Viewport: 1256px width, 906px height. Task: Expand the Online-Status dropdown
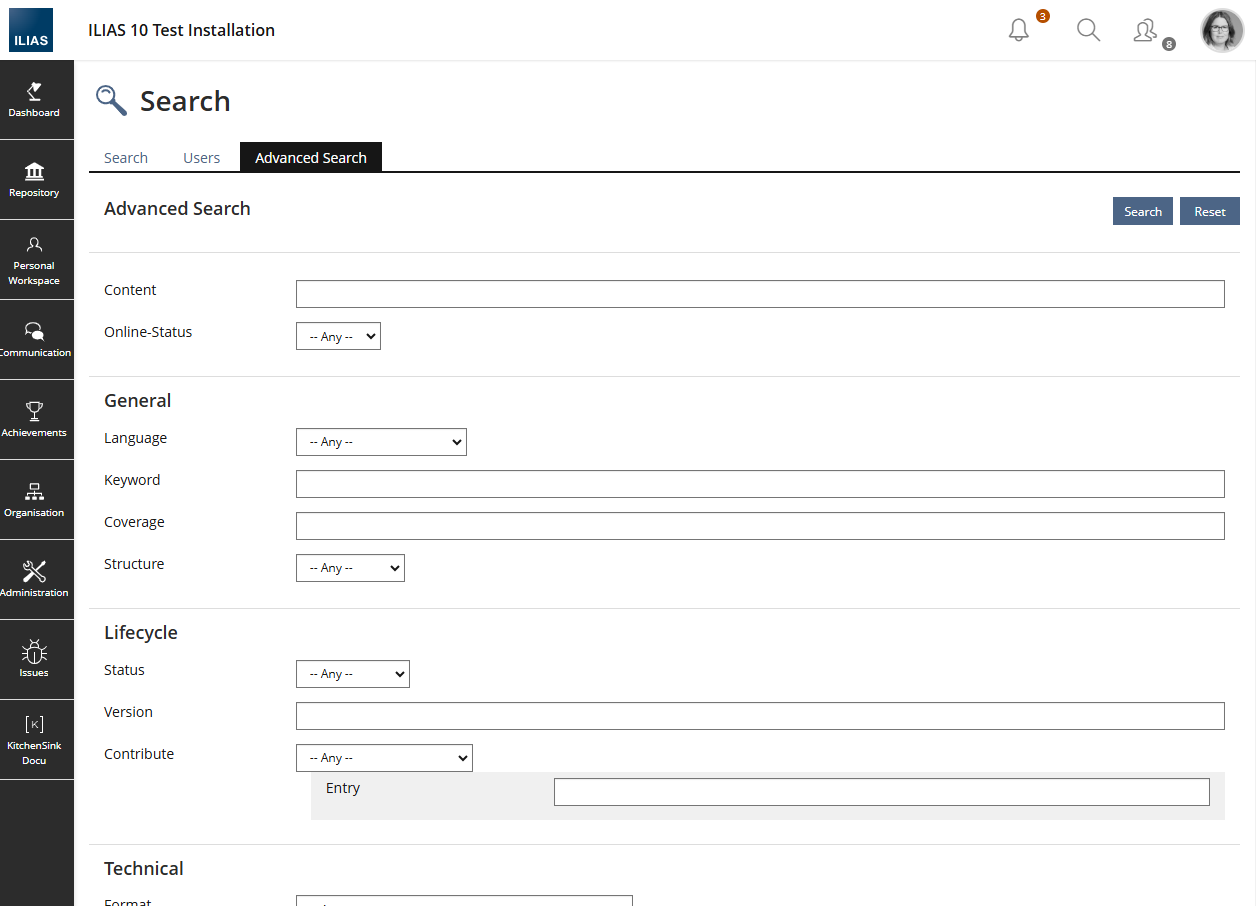point(338,337)
